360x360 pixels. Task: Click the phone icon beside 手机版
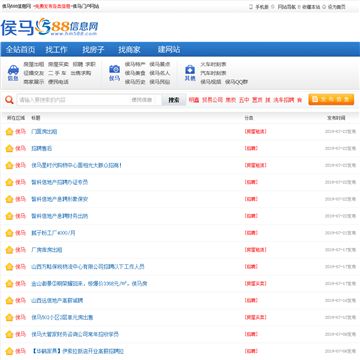pyautogui.click(x=251, y=7)
